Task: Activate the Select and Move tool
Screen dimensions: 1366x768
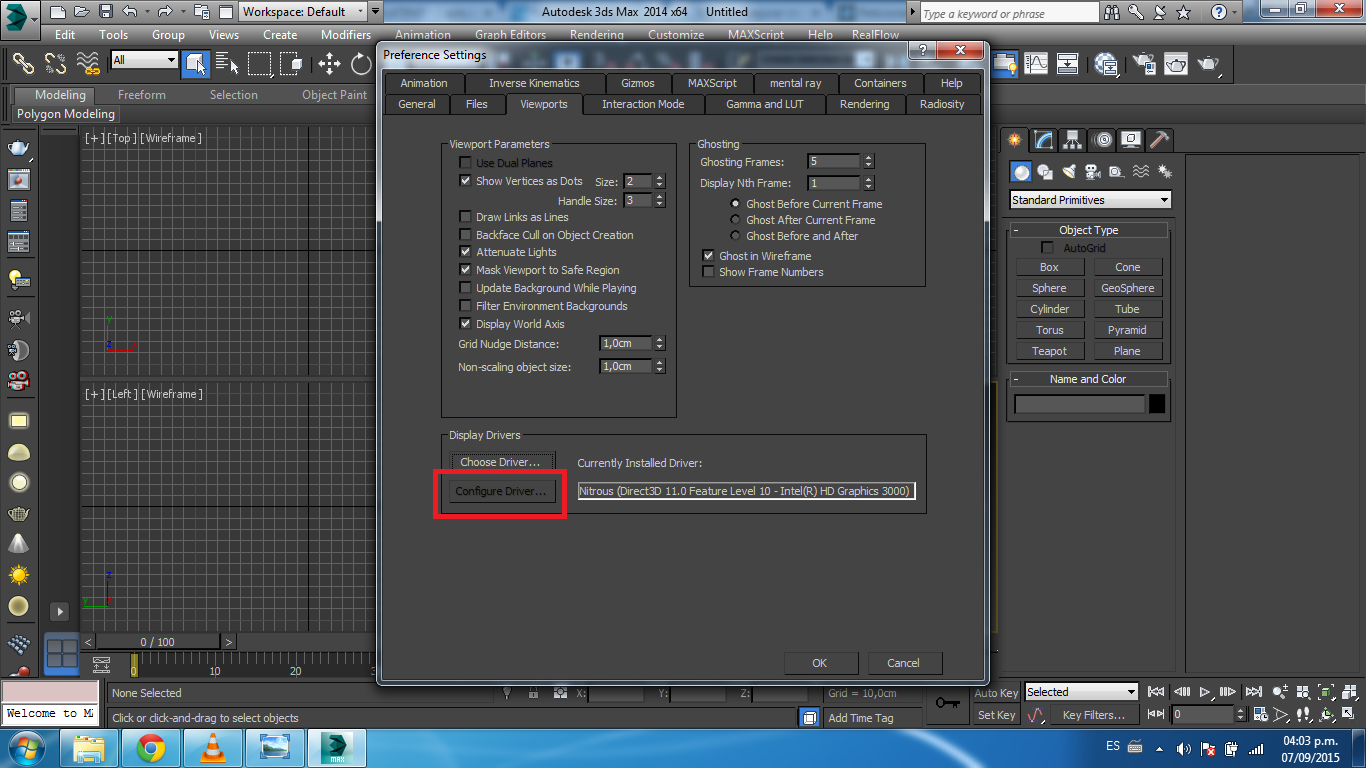Action: click(x=329, y=63)
